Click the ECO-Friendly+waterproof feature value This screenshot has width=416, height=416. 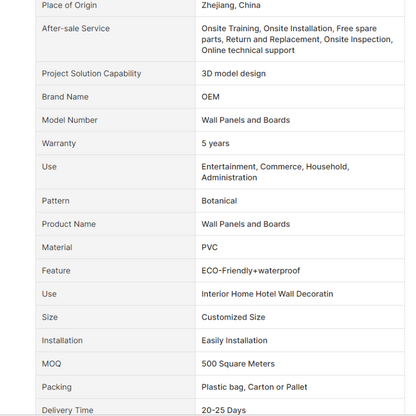pyautogui.click(x=251, y=271)
